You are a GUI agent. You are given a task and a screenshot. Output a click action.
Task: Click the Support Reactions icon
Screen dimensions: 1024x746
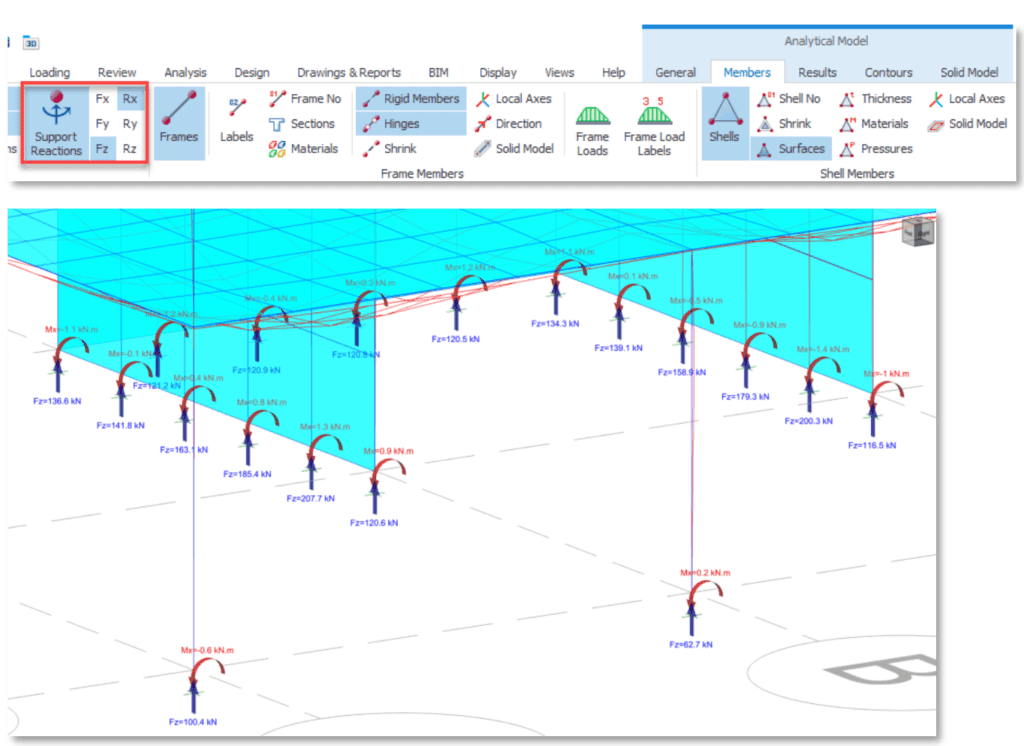coord(56,123)
